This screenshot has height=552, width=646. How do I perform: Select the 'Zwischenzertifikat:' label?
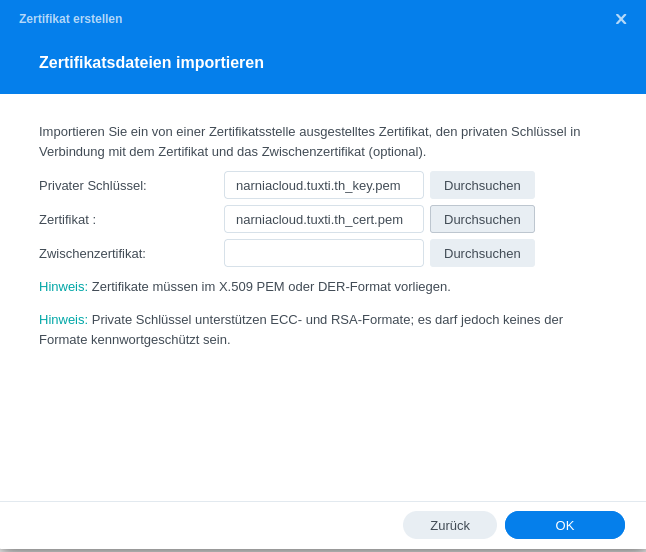pos(93,253)
